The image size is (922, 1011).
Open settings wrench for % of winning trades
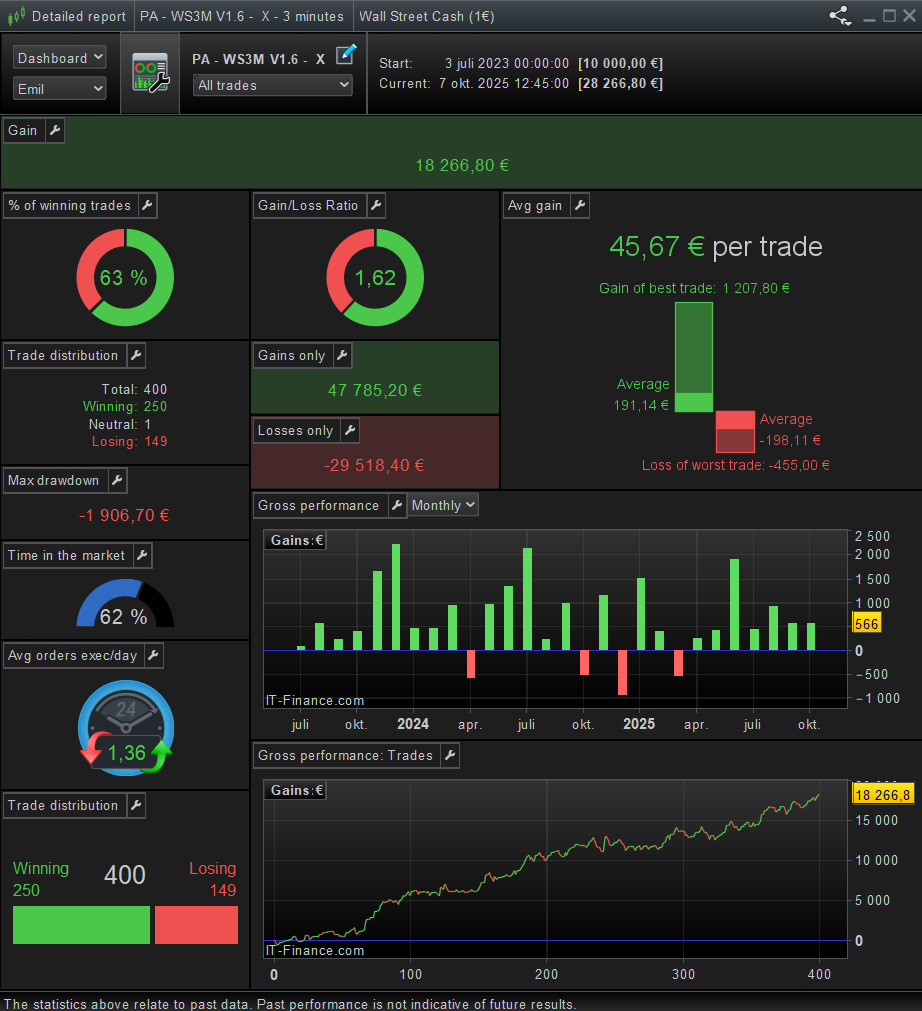coord(146,206)
